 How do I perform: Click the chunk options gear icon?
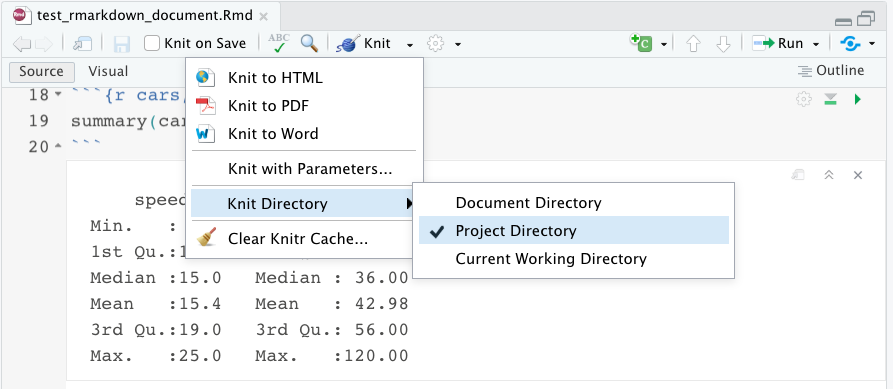(803, 100)
